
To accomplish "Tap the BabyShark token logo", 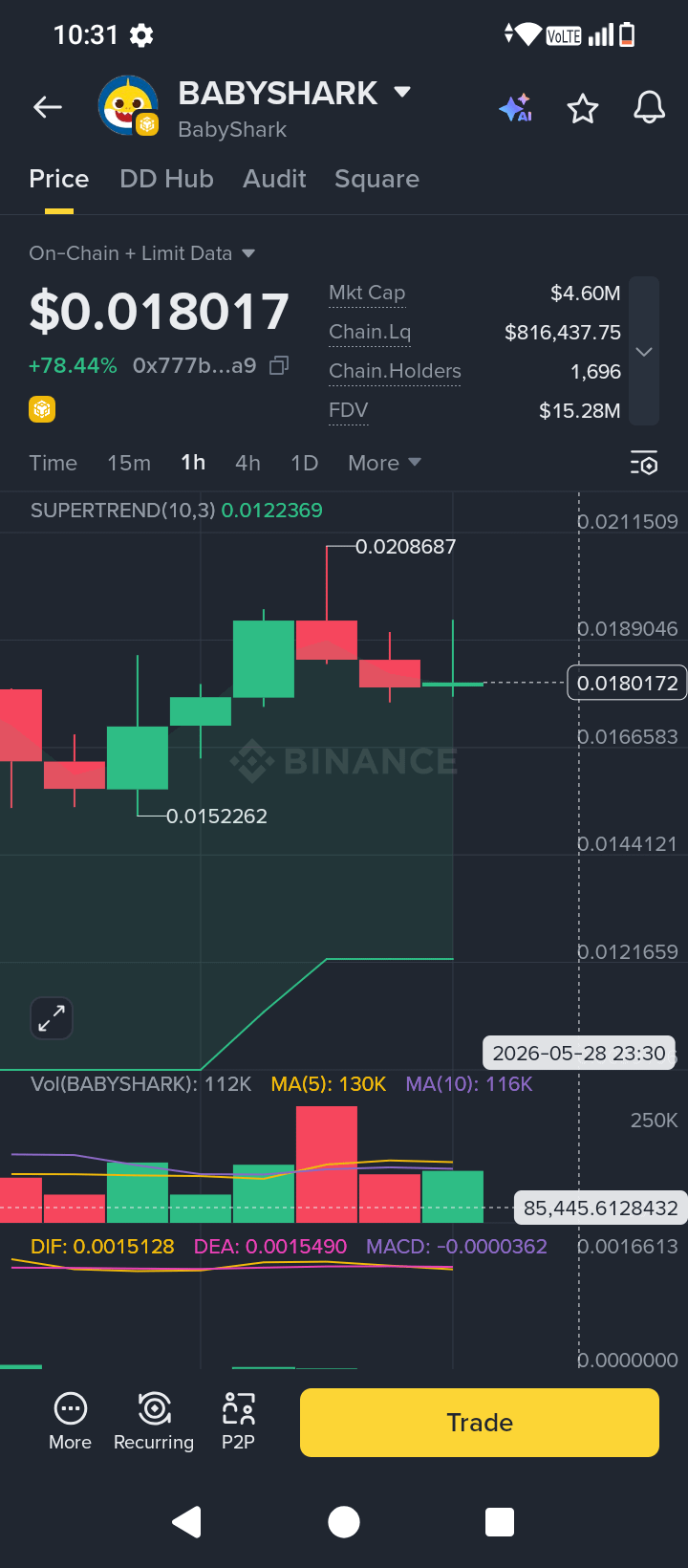I will (x=128, y=106).
